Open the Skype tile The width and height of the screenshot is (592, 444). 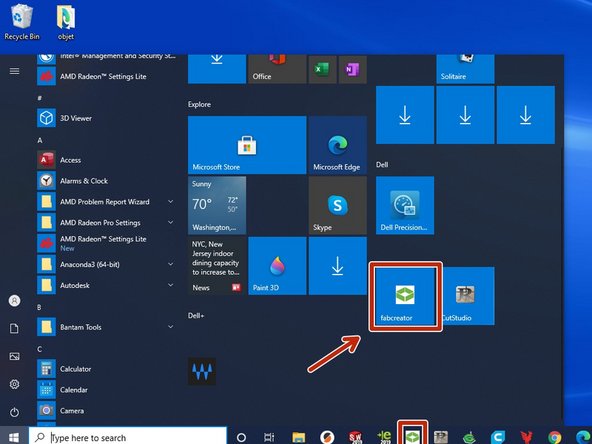(x=338, y=205)
